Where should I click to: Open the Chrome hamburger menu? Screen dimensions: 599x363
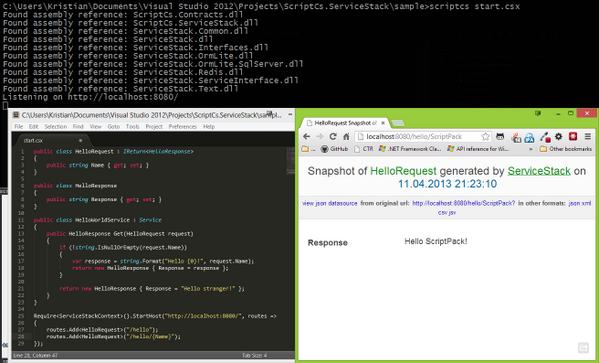point(588,136)
